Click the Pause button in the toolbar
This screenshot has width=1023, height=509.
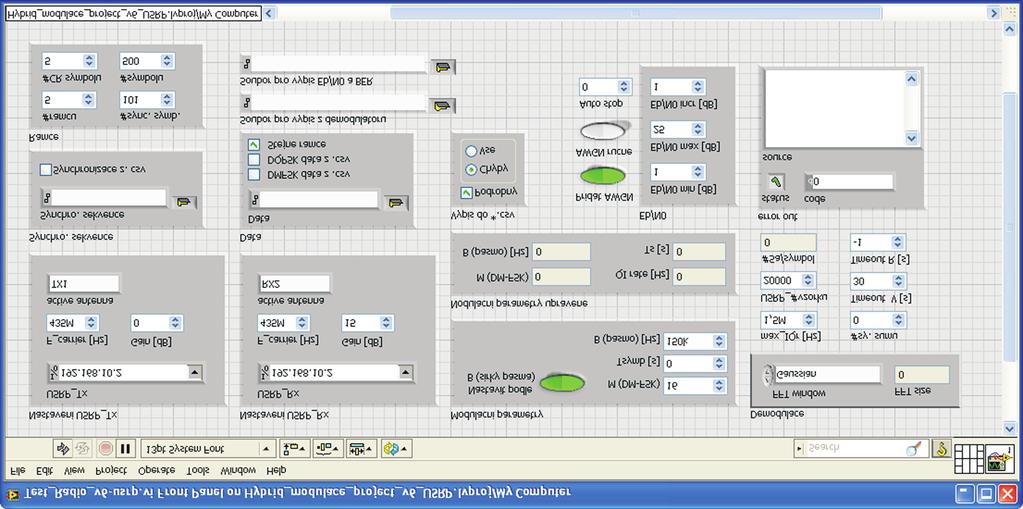click(x=125, y=449)
